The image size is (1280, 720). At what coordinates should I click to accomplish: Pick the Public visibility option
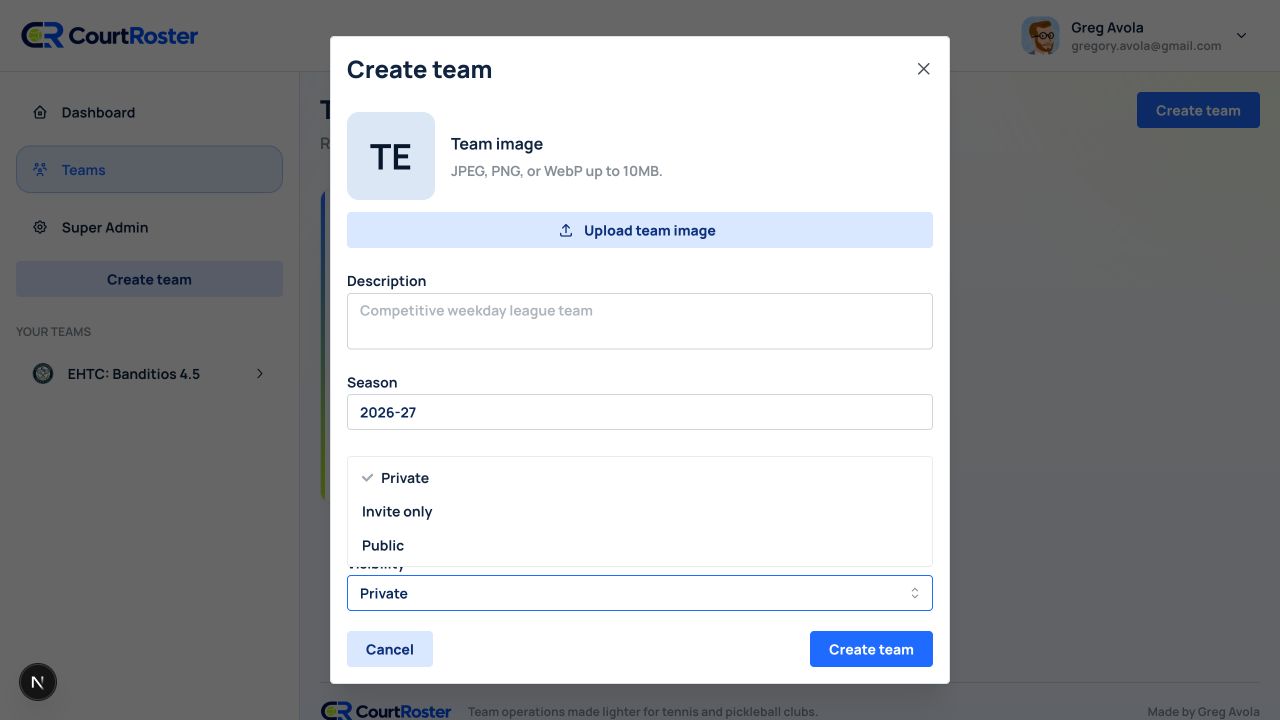pyautogui.click(x=640, y=546)
